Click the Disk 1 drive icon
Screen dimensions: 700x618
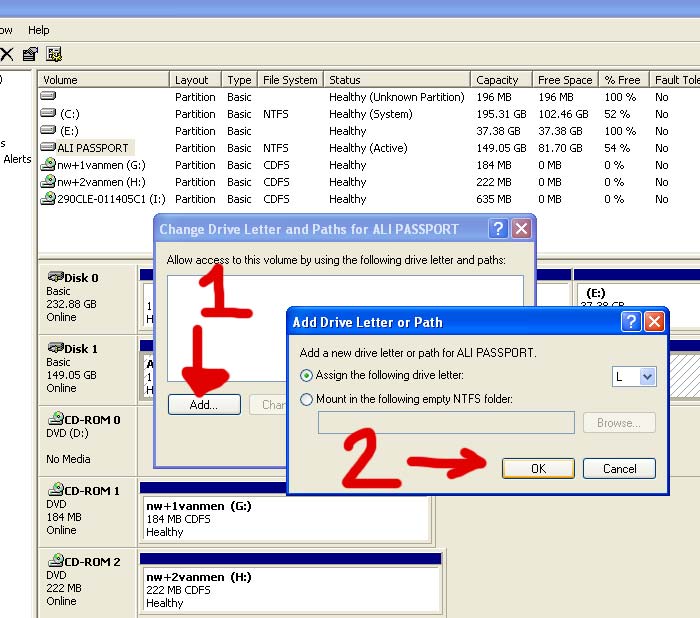coord(56,347)
